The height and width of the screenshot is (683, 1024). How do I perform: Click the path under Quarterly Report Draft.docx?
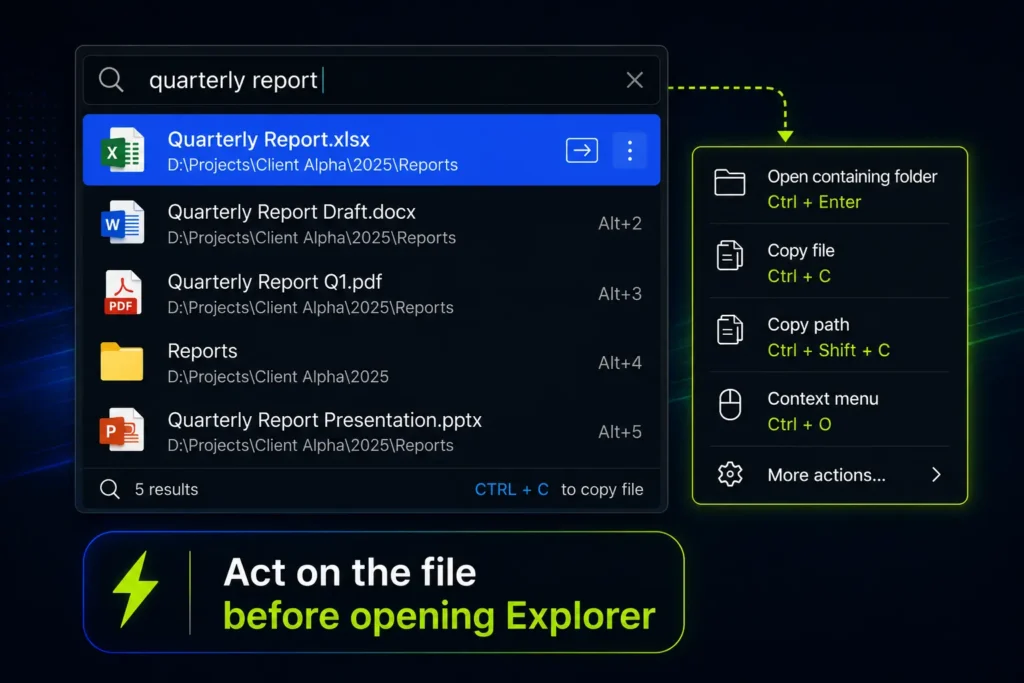[x=312, y=238]
